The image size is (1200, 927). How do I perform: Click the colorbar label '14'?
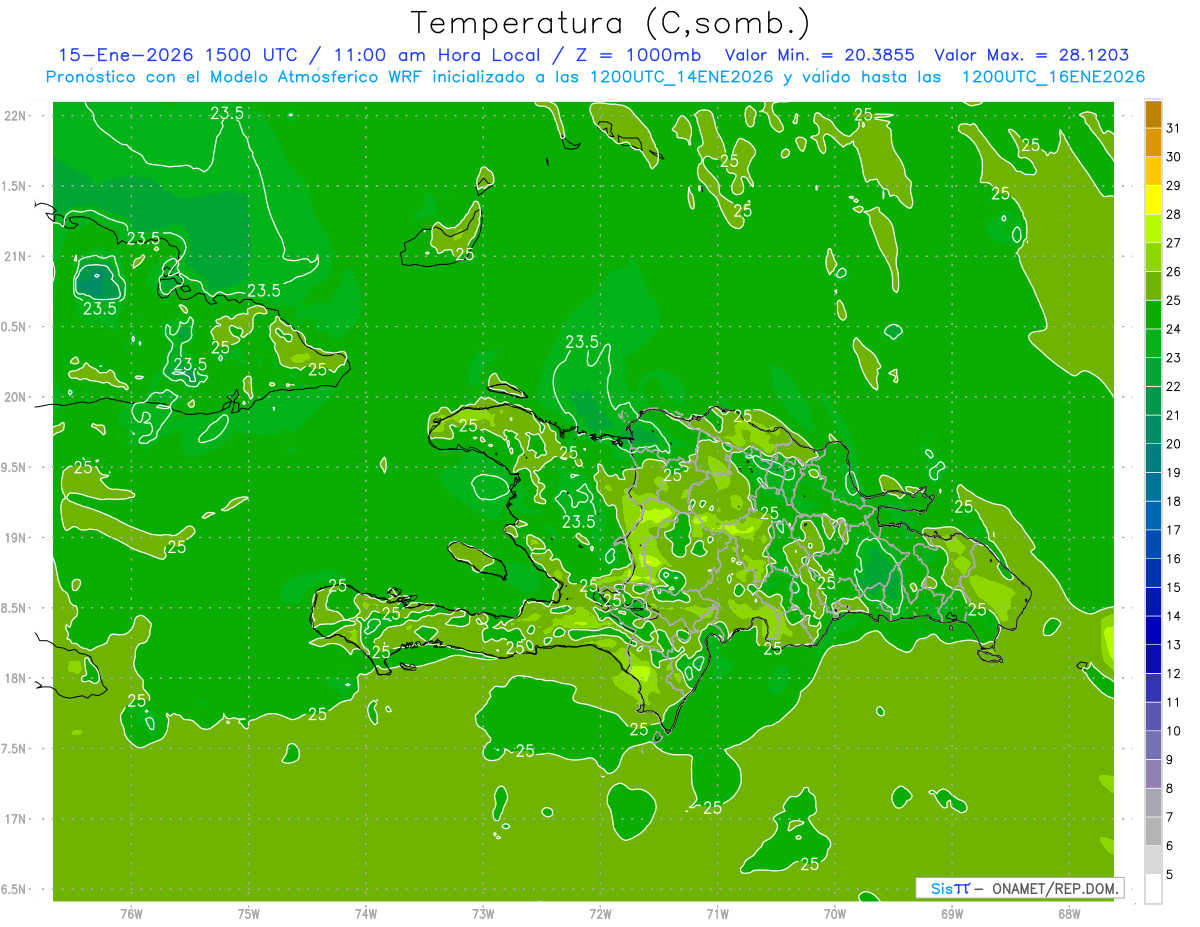(1174, 616)
